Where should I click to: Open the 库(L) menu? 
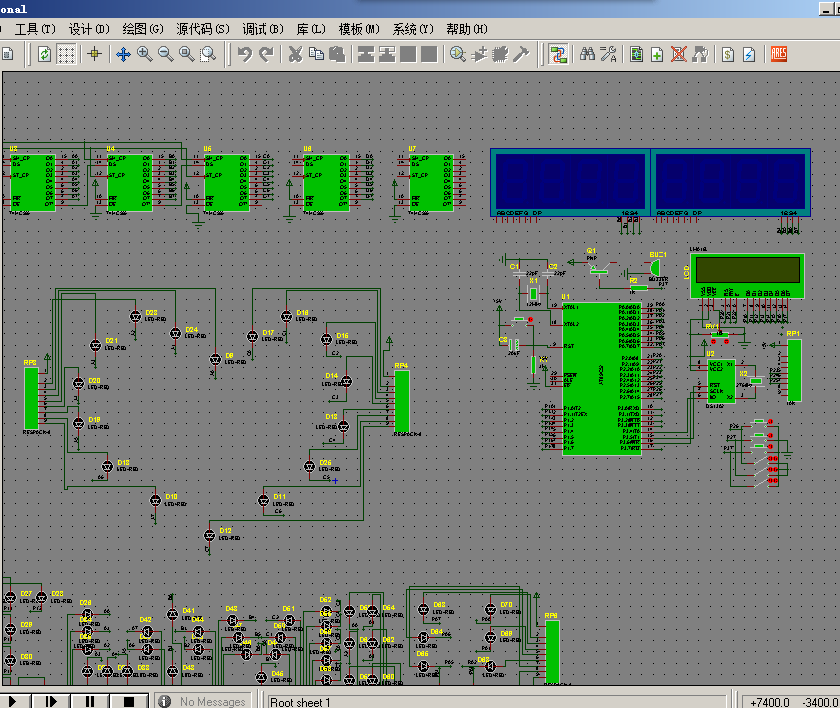tap(311, 29)
